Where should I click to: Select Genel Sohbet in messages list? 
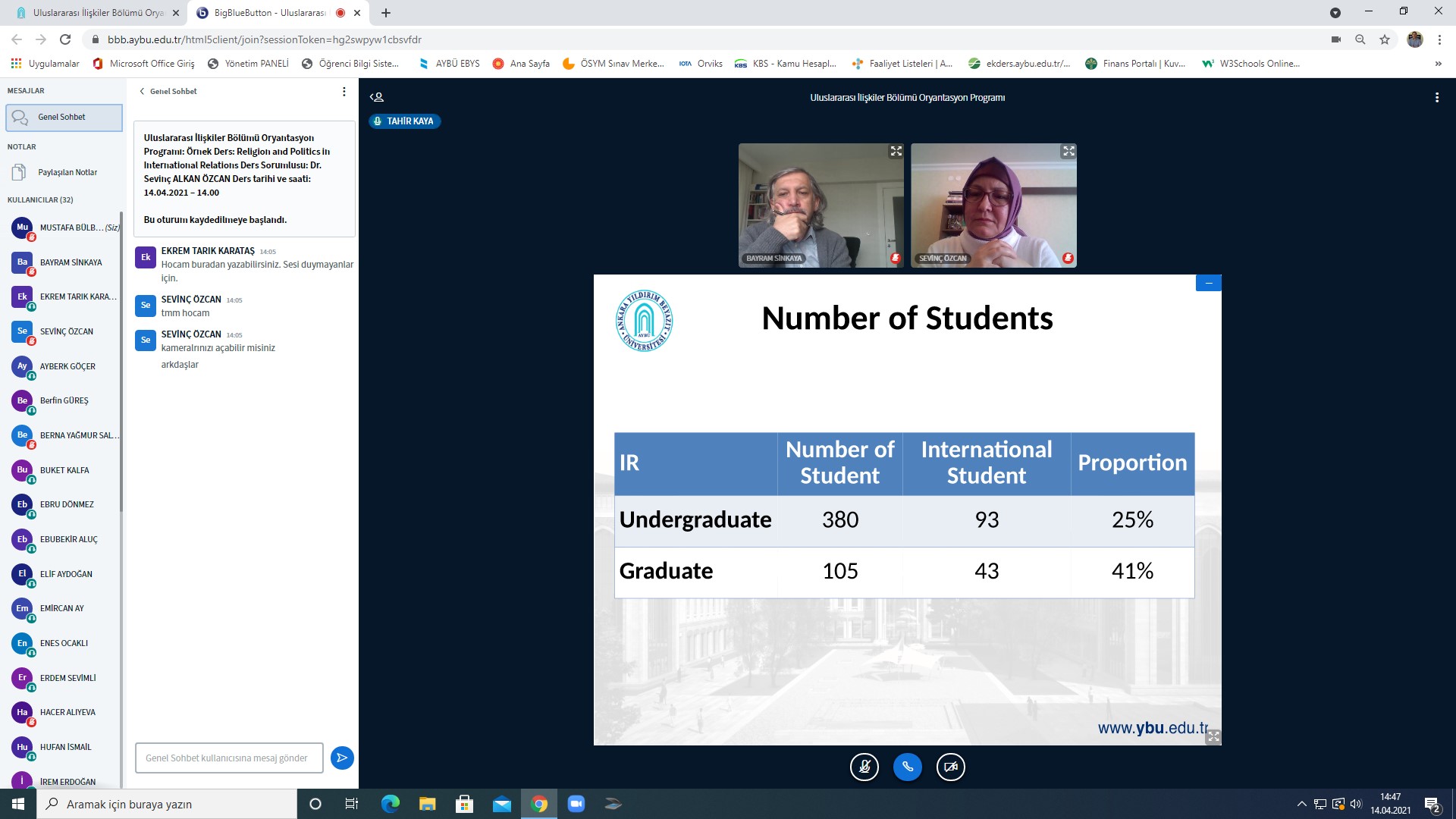(x=63, y=118)
